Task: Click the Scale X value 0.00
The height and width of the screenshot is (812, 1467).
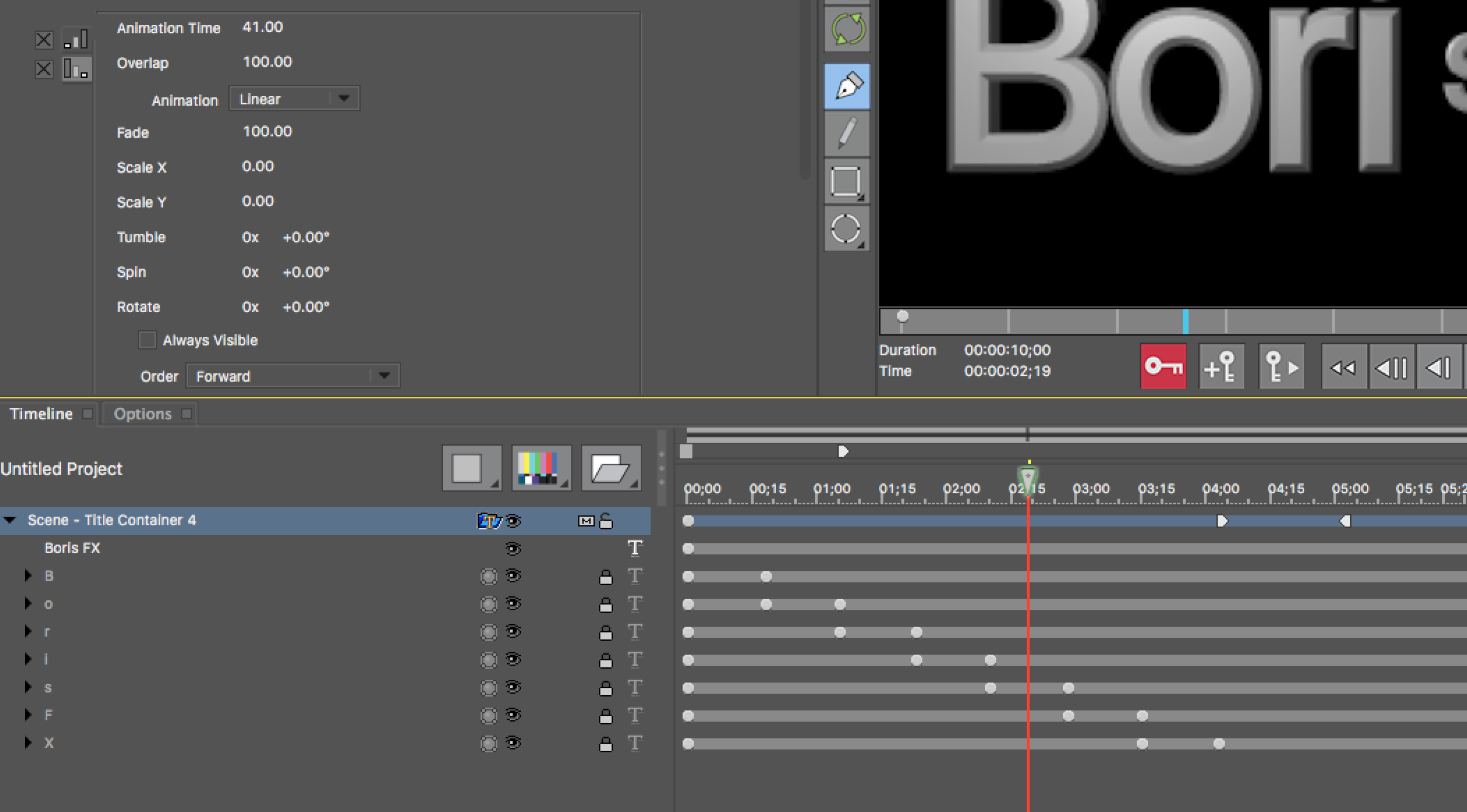Action: [258, 166]
